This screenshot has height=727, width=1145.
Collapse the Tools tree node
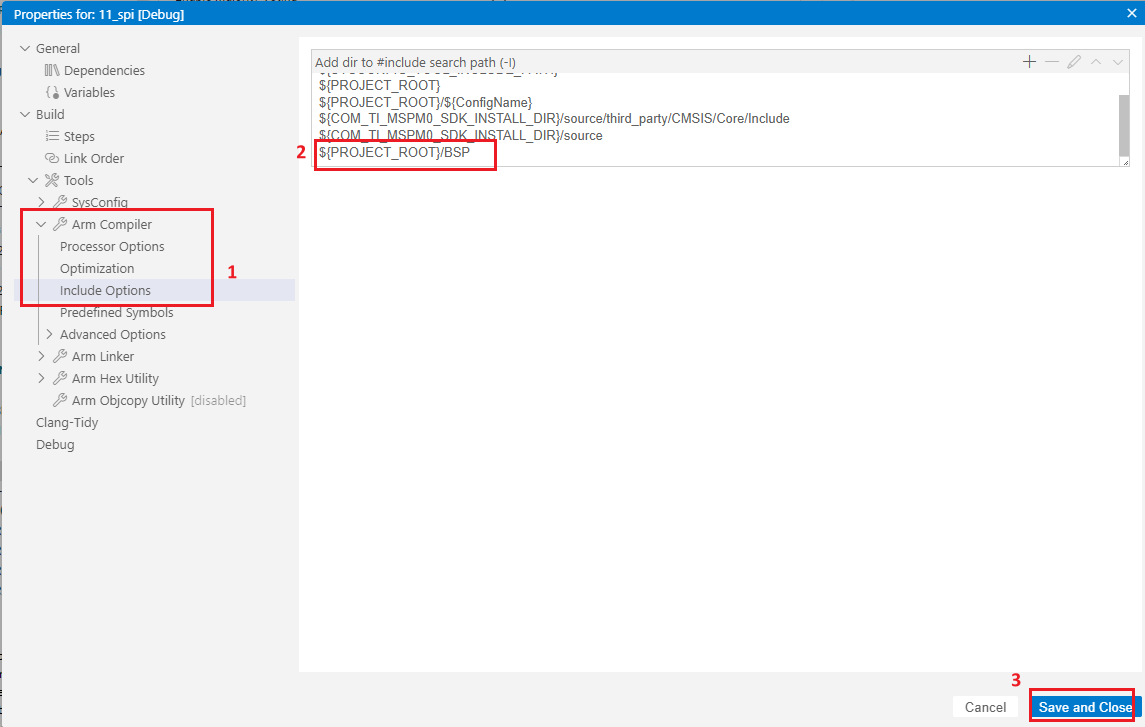click(33, 180)
